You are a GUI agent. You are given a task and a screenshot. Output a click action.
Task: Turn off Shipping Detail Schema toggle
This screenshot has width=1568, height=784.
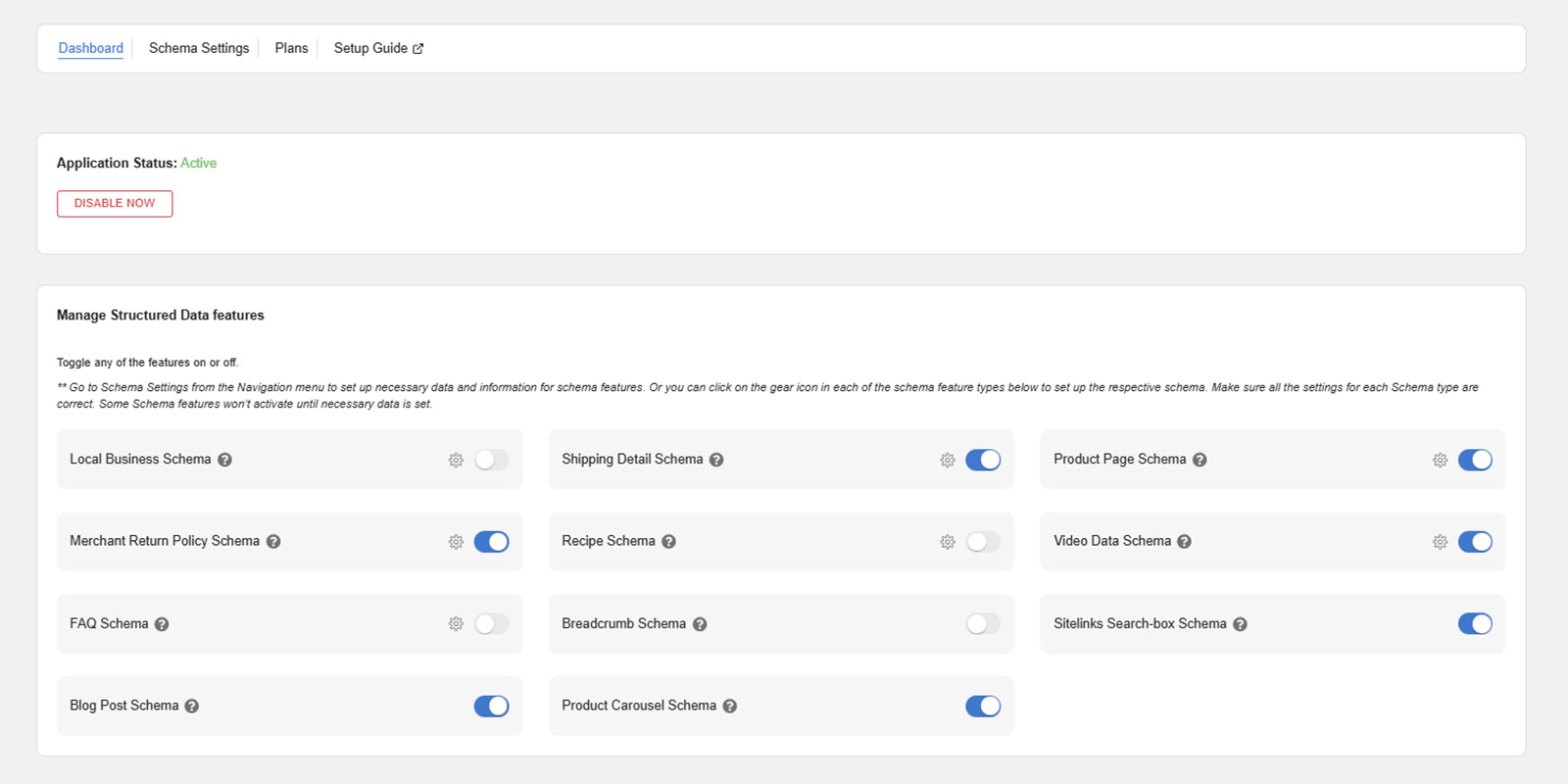pos(983,460)
